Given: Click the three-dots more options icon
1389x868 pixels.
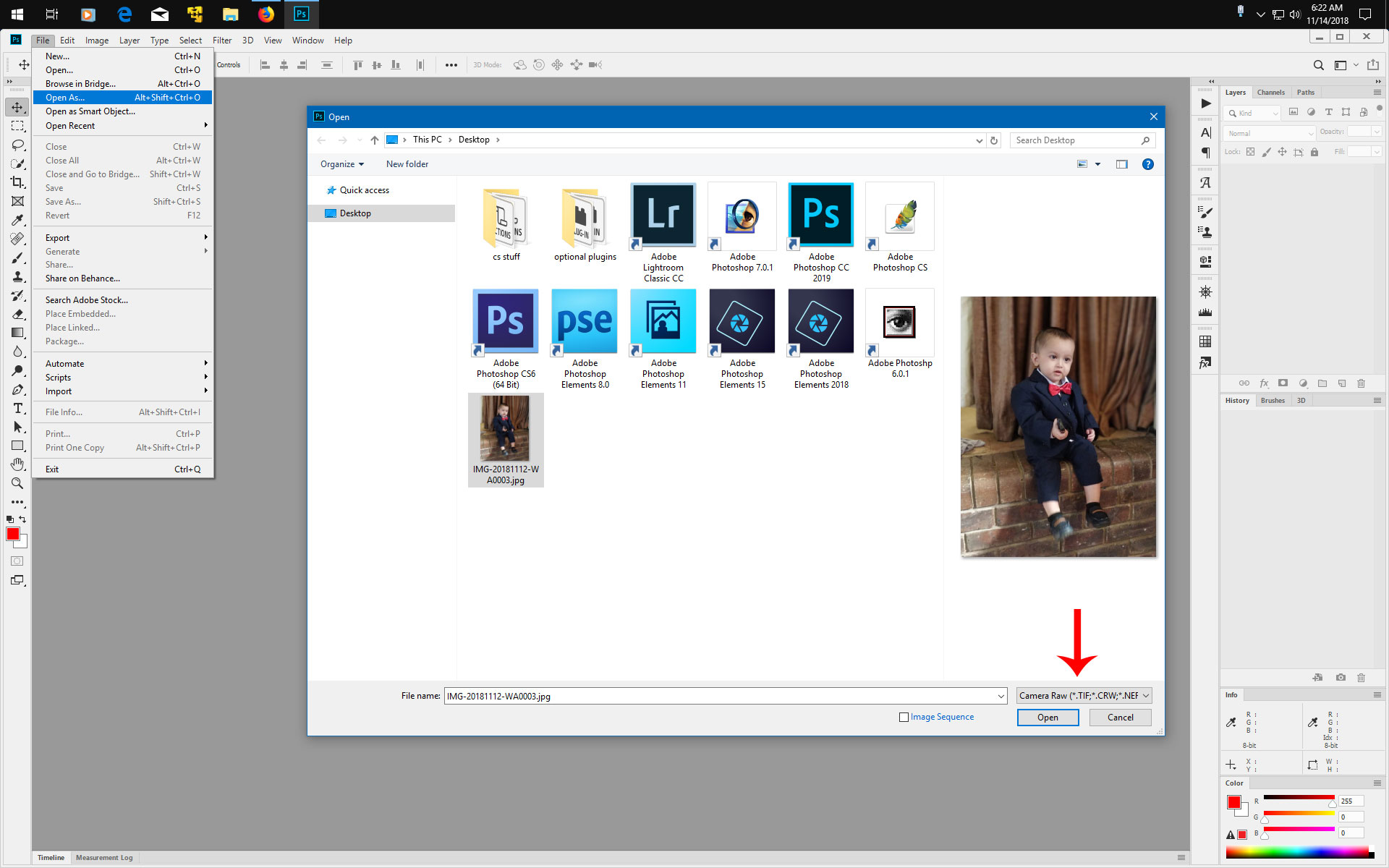Looking at the screenshot, I should [x=451, y=65].
